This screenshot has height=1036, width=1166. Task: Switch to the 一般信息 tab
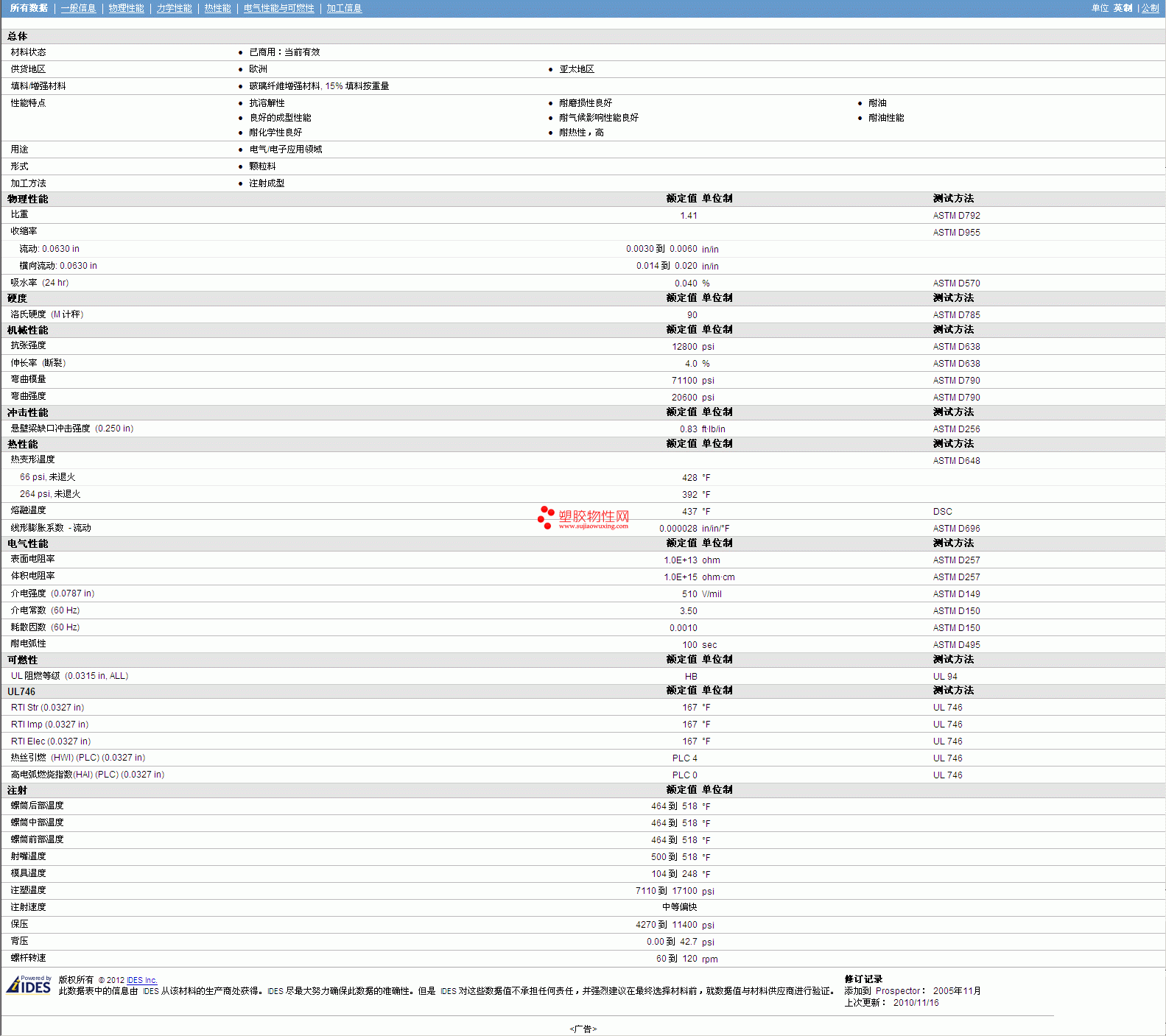click(x=78, y=8)
